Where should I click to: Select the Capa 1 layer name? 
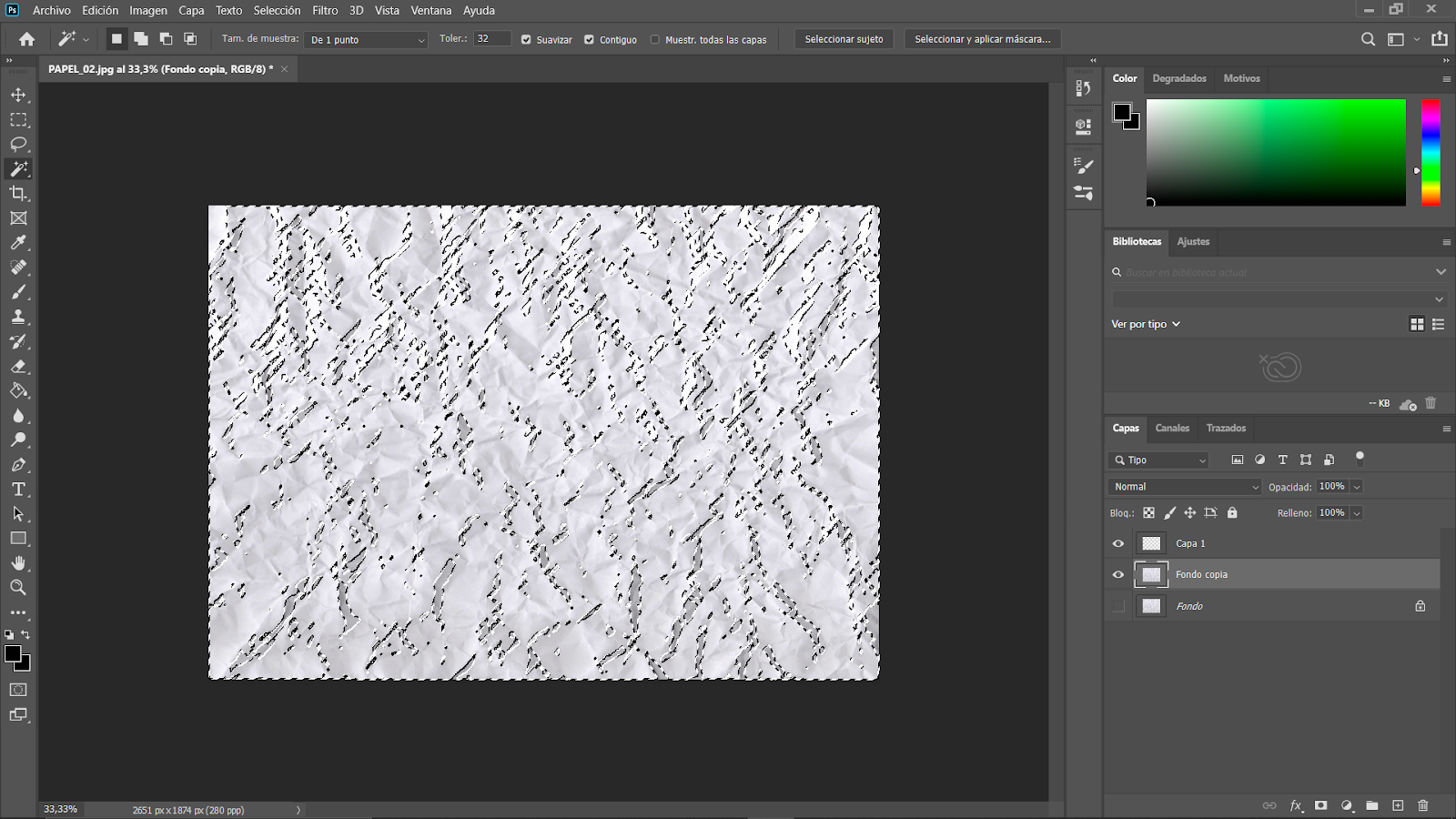point(1190,543)
